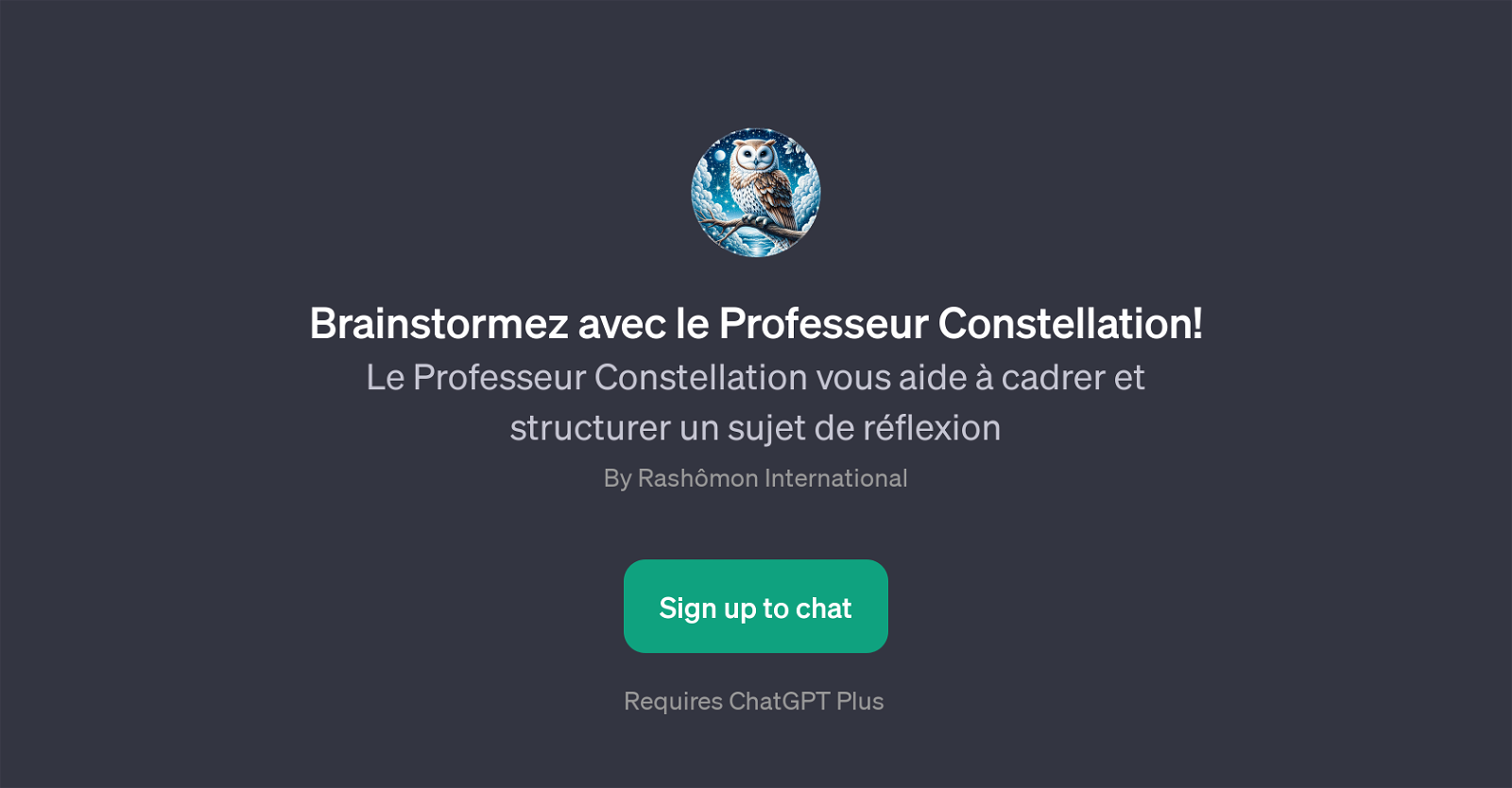Click the Sign up to chat button
Viewport: 1512px width, 788px height.
coord(756,607)
